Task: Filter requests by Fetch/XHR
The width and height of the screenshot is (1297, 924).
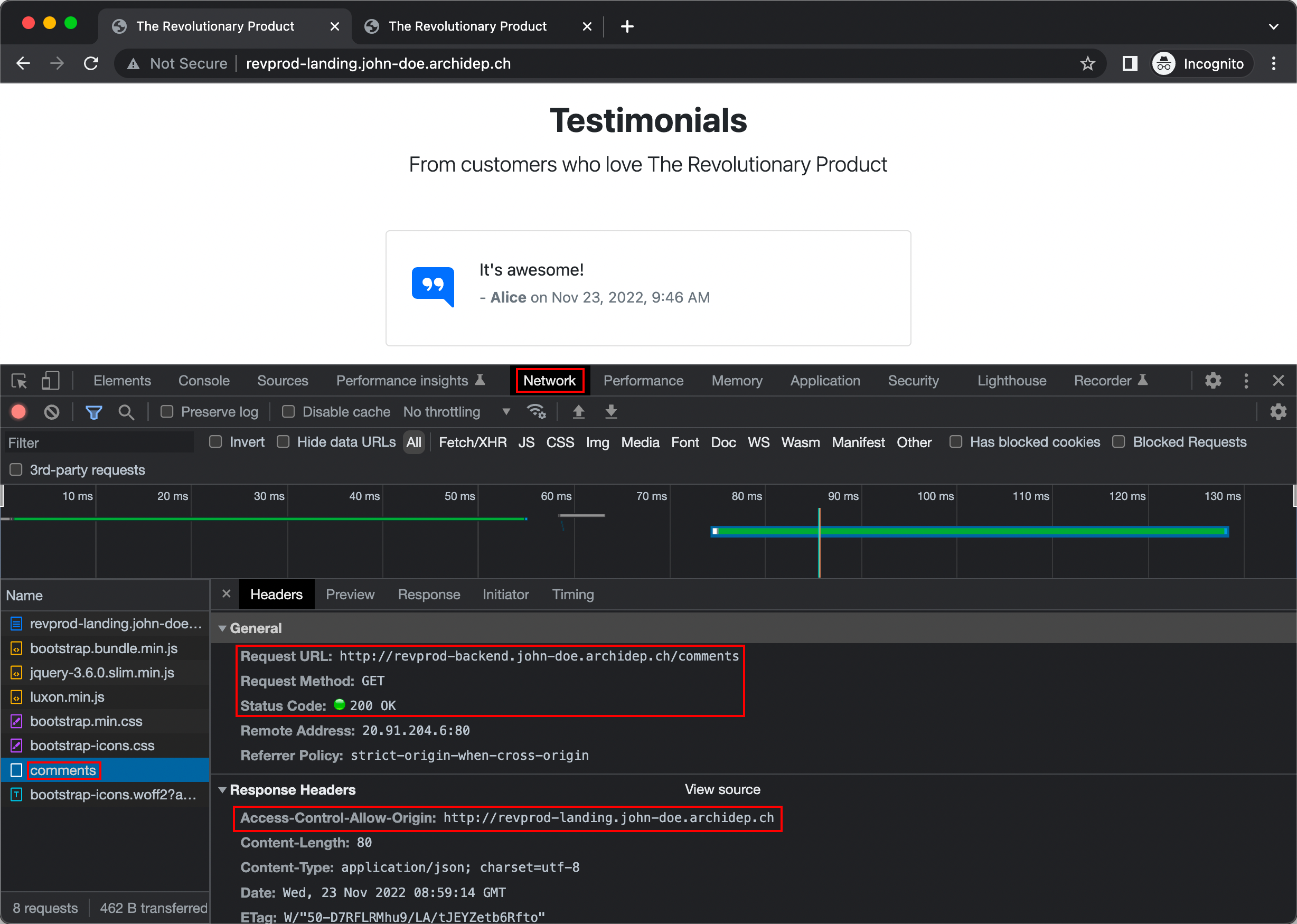Action: click(x=472, y=442)
